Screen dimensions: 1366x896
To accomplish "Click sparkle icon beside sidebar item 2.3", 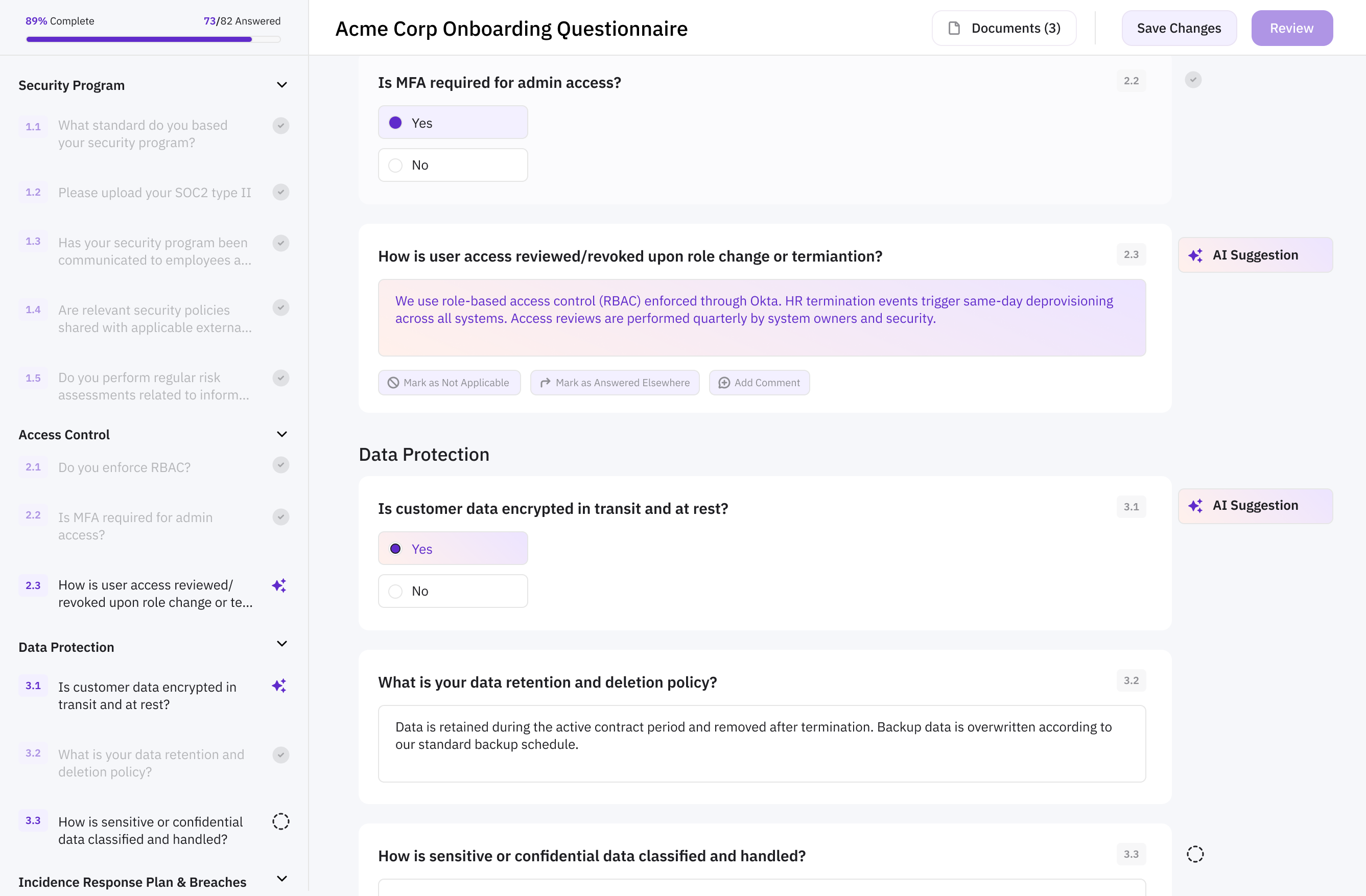I will coord(279,585).
